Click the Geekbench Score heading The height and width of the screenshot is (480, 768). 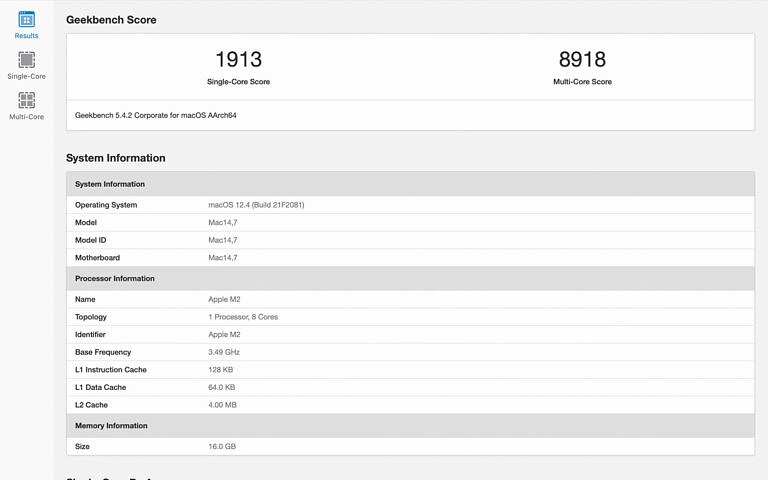click(x=111, y=20)
